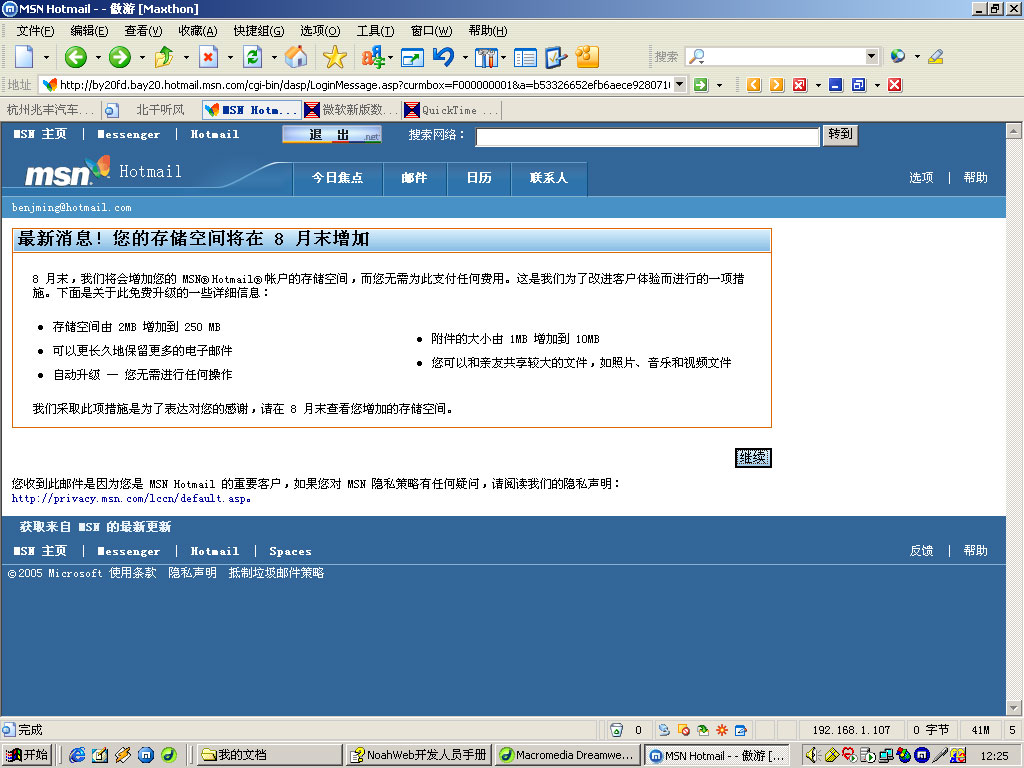Click the status bar recycle bin icon
Viewport: 1024px width, 768px height.
click(616, 730)
